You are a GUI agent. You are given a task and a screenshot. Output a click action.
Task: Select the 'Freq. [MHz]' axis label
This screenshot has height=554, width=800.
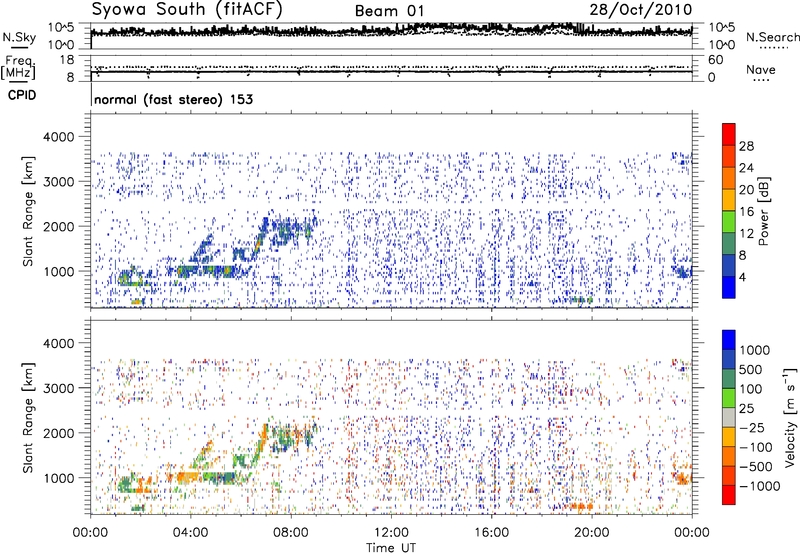pos(19,68)
